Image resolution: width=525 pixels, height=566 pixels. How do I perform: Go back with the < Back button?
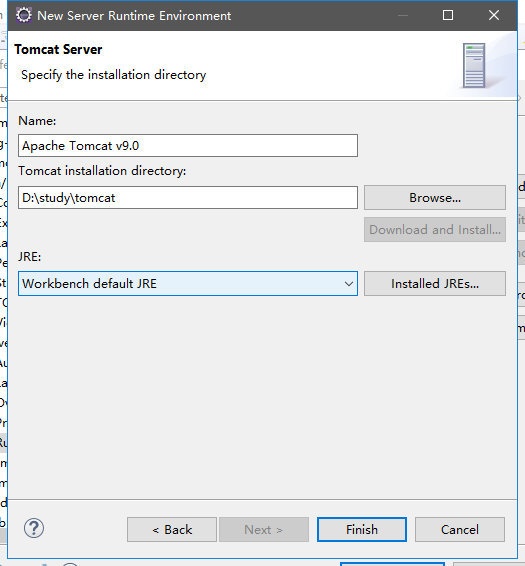[172, 530]
